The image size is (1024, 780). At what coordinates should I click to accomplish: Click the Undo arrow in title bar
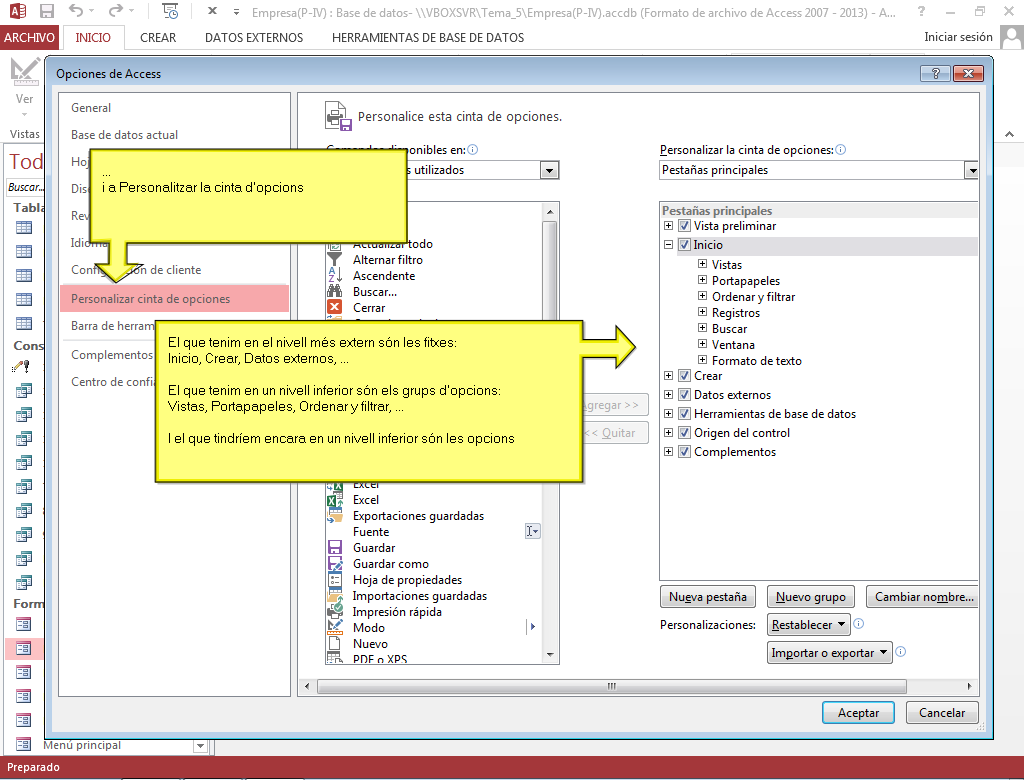(76, 10)
